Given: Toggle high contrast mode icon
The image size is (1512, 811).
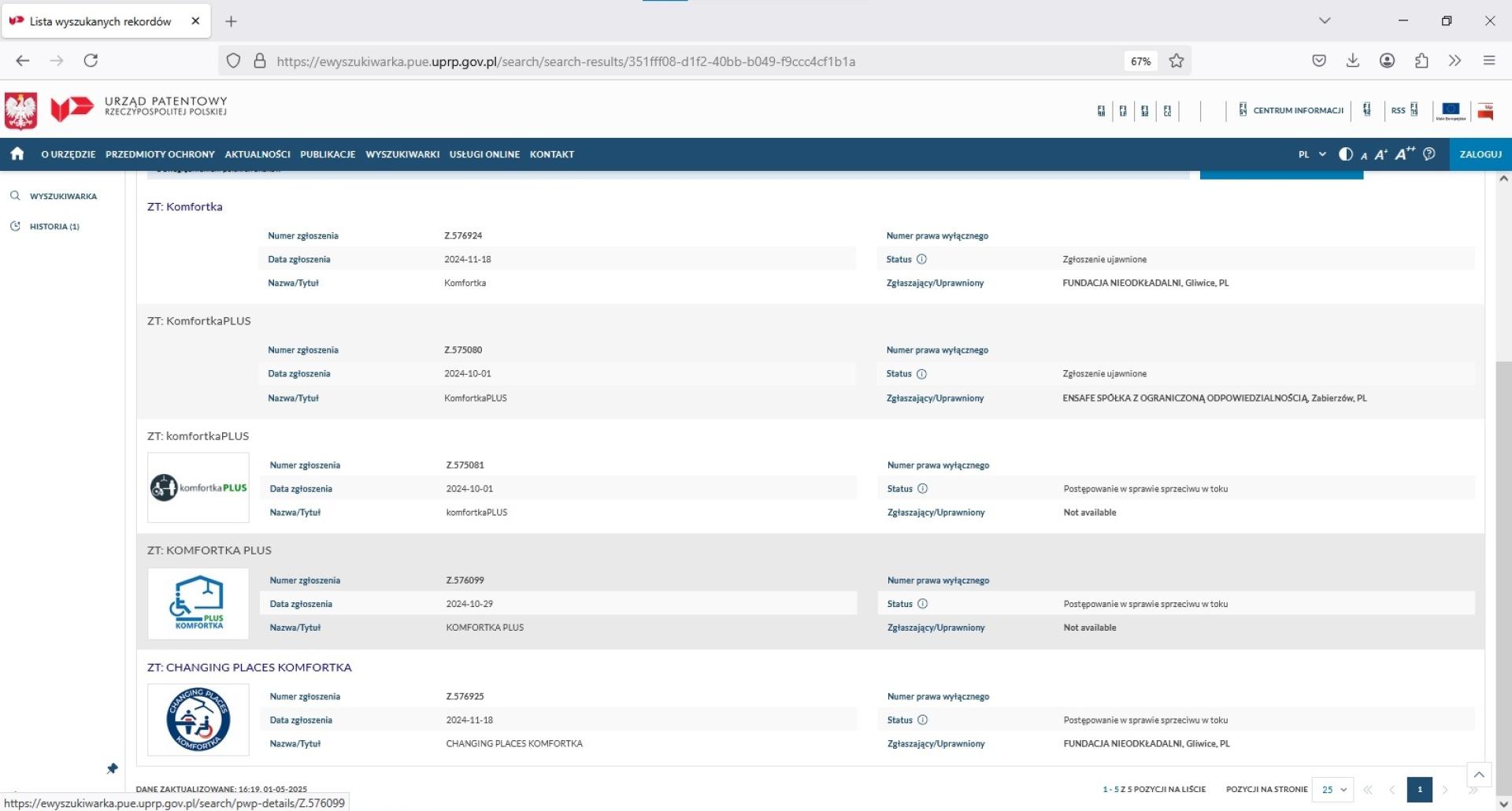Looking at the screenshot, I should [1345, 154].
